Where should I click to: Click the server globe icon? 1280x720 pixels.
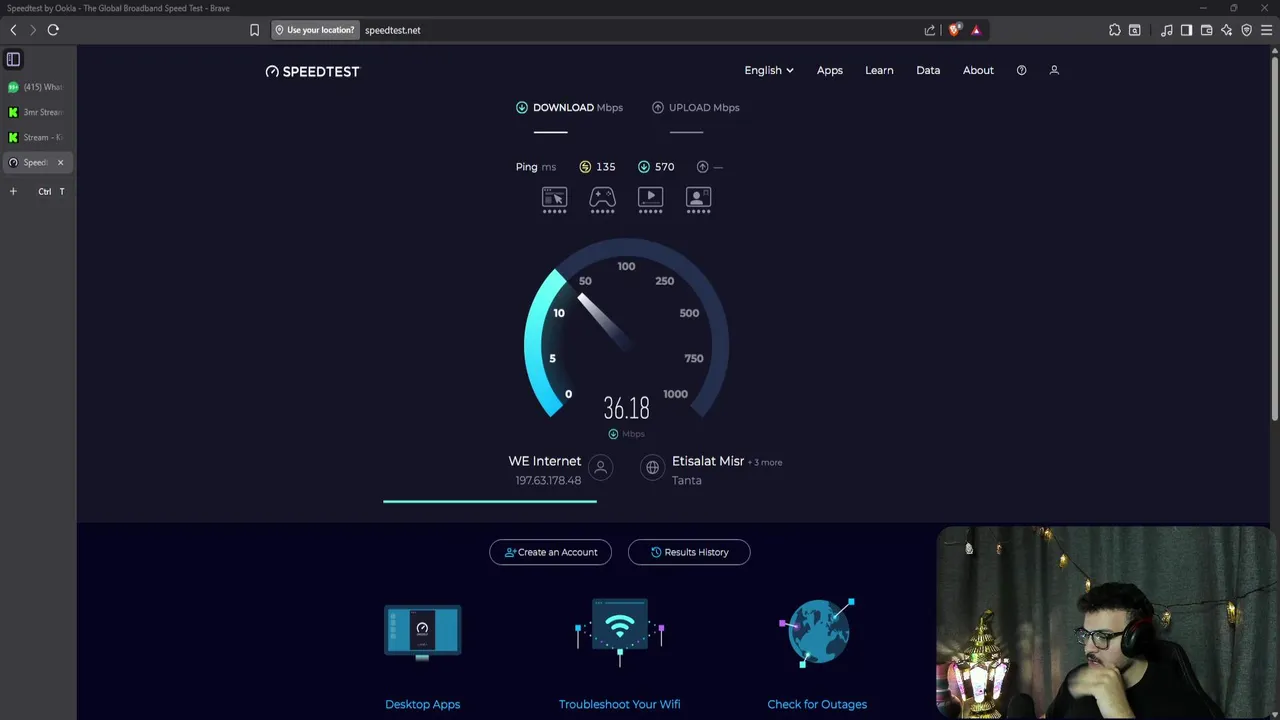[x=652, y=467]
